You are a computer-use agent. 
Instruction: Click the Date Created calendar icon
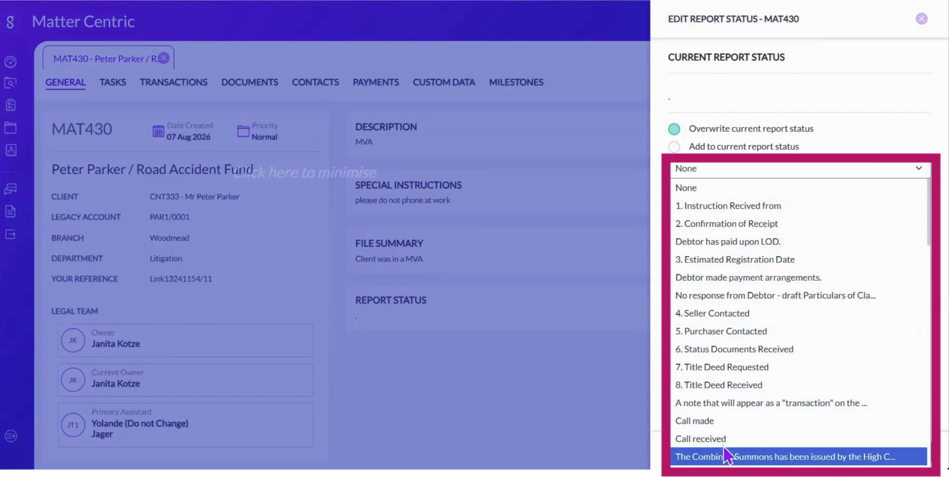pos(158,131)
